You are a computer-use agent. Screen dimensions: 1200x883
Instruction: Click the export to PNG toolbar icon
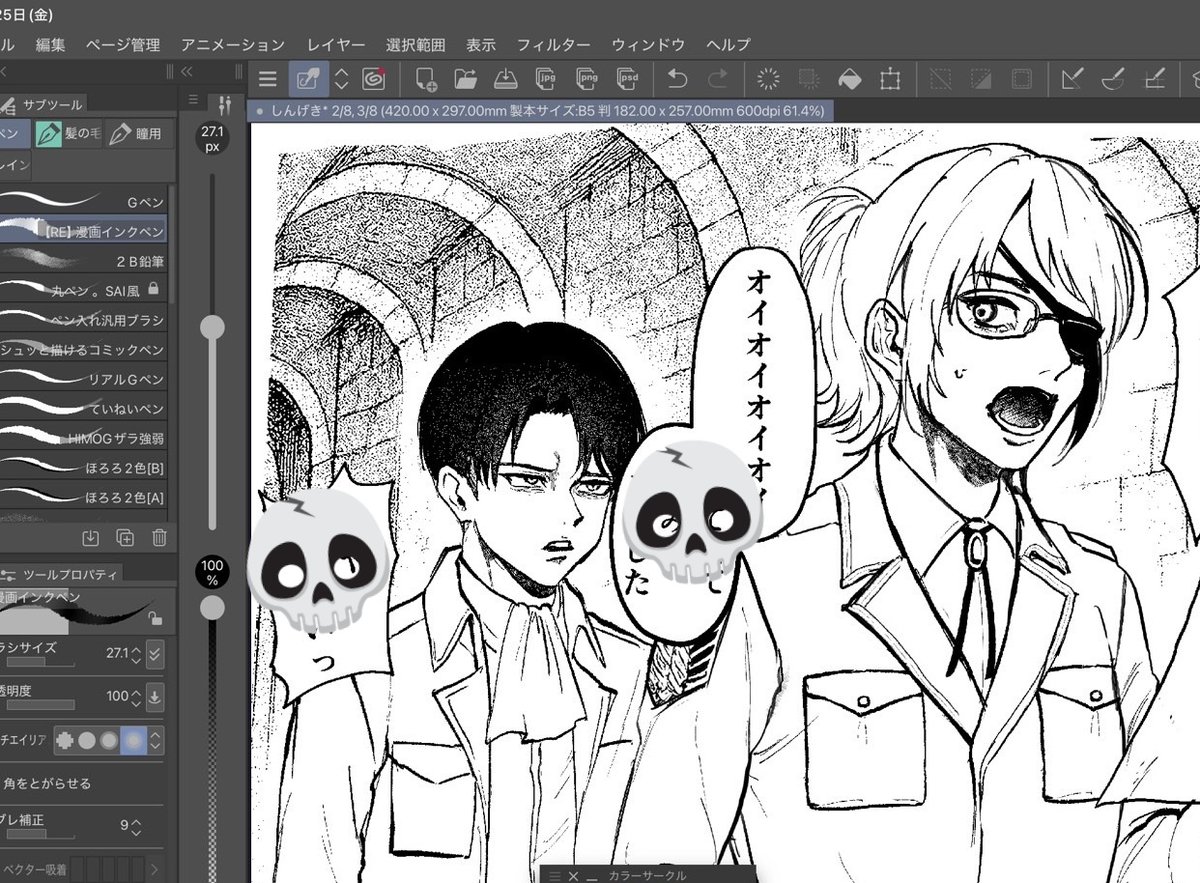coord(587,78)
